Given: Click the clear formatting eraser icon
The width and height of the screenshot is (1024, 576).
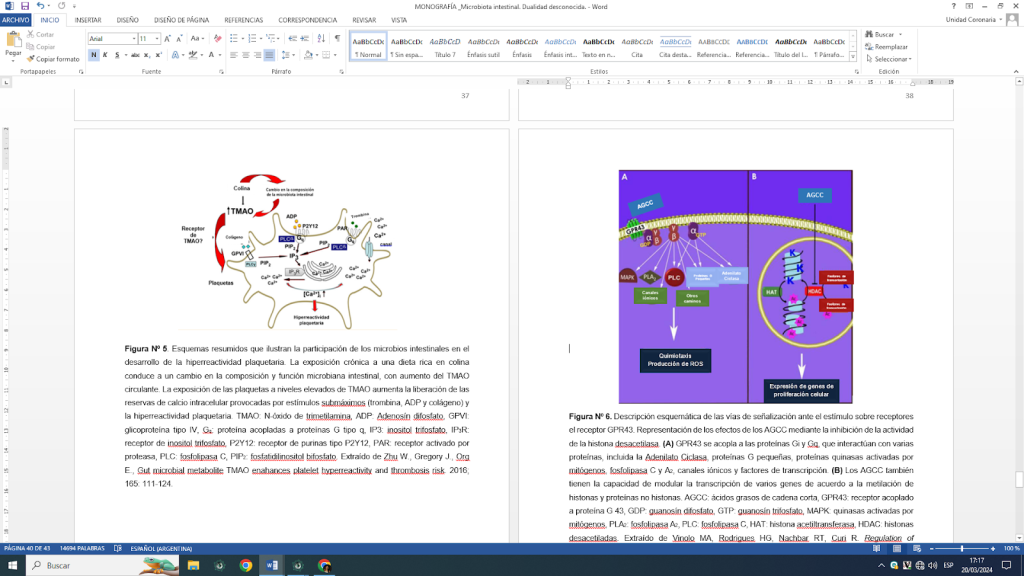Looking at the screenshot, I should pyautogui.click(x=218, y=39).
